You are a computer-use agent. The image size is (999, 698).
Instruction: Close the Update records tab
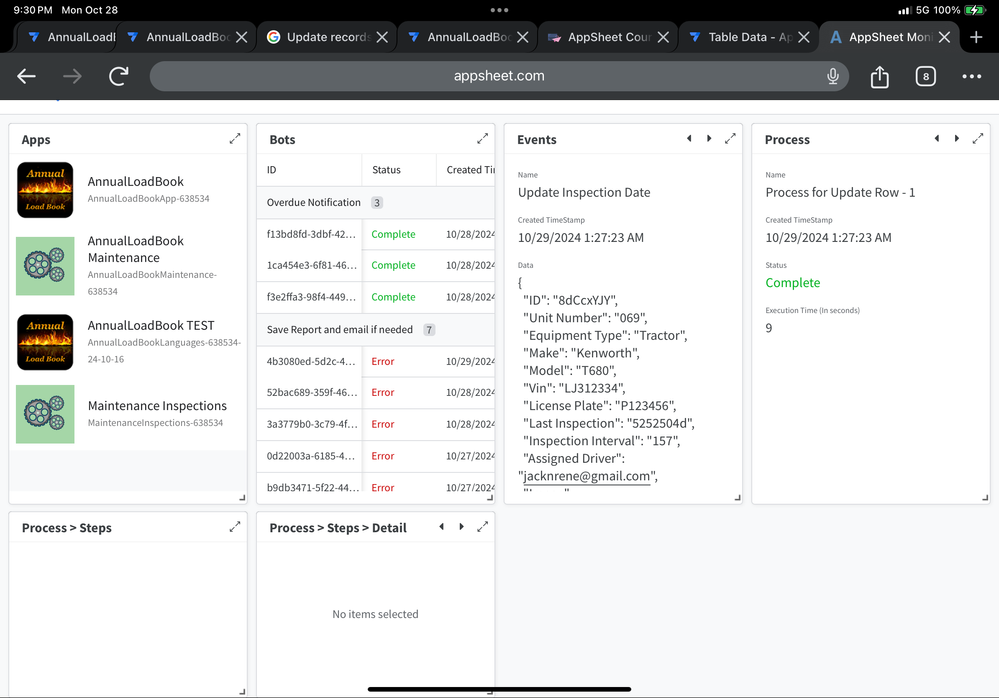point(382,37)
